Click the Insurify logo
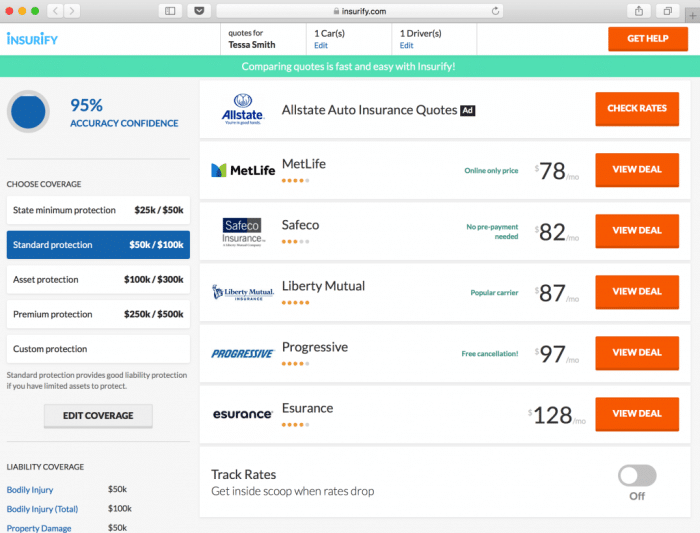Image resolution: width=700 pixels, height=533 pixels. coord(32,39)
